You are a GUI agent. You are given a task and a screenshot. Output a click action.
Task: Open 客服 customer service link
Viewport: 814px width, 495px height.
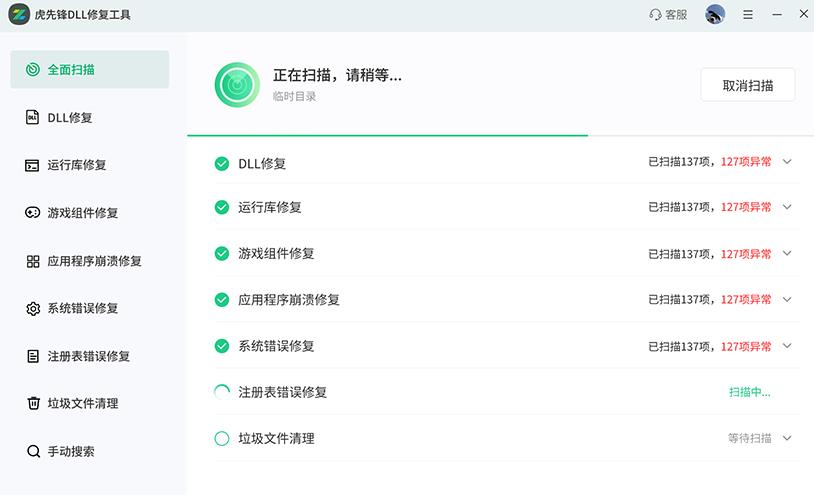click(668, 15)
